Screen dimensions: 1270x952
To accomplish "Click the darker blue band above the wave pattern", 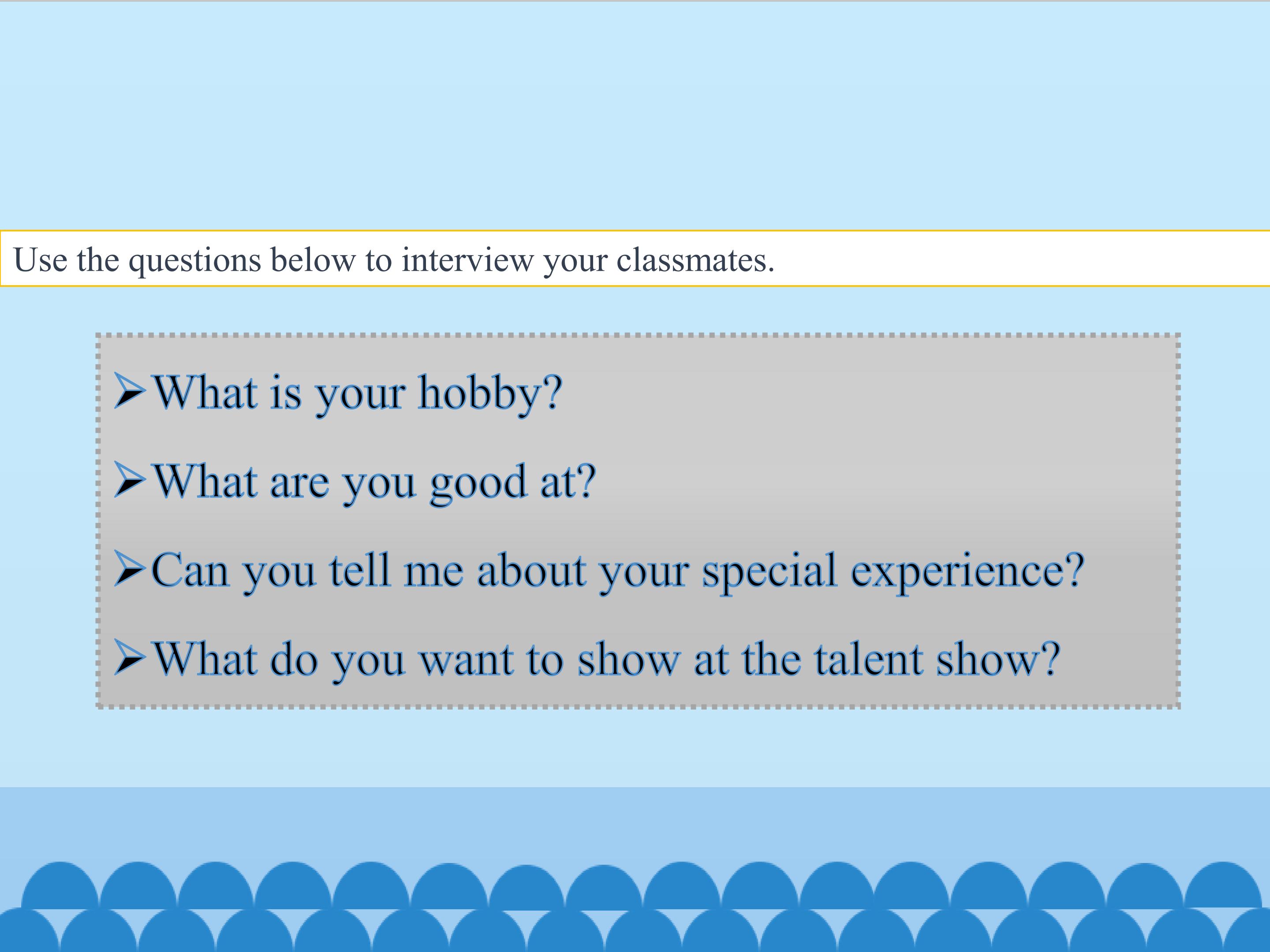I will point(631,821).
